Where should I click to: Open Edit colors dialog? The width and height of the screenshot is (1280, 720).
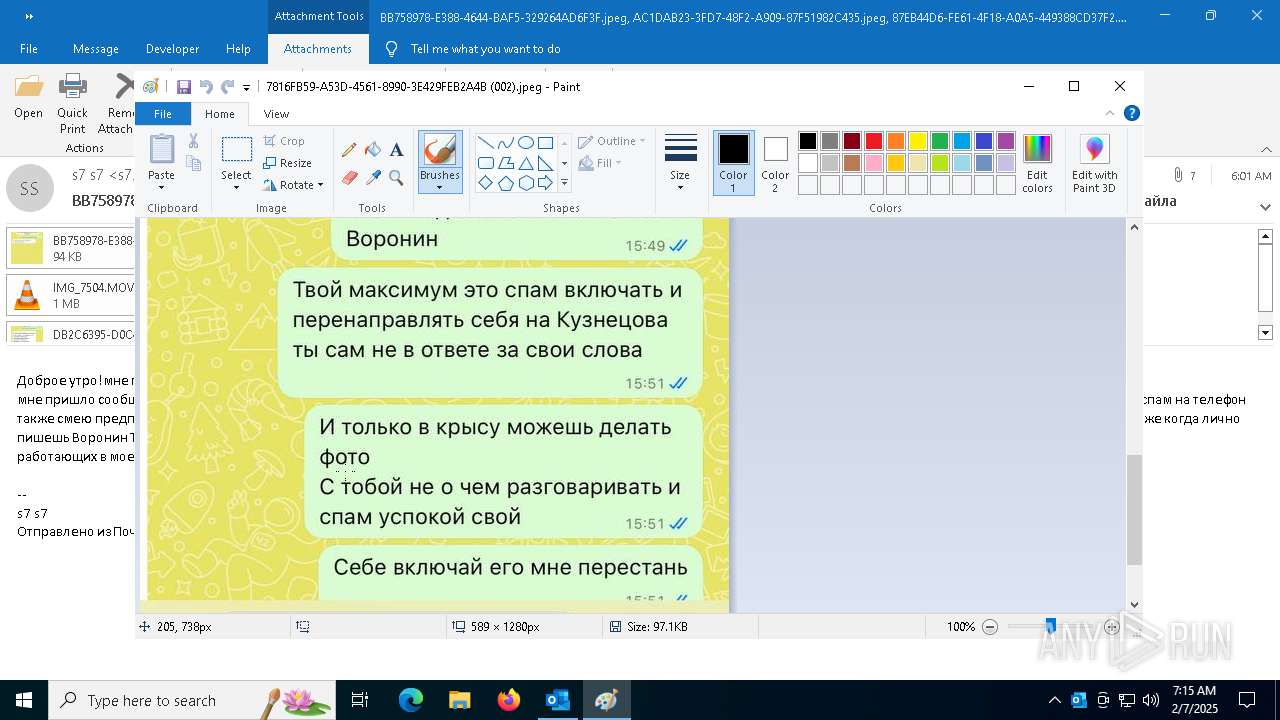(x=1037, y=162)
